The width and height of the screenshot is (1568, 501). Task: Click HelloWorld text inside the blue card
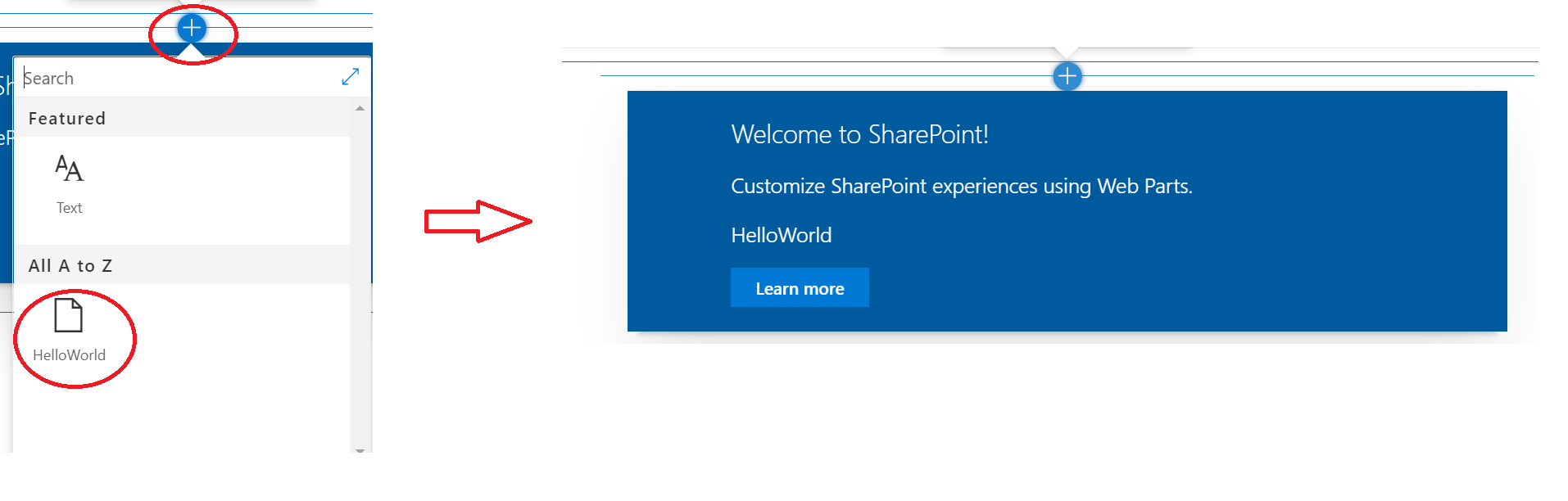(x=781, y=236)
